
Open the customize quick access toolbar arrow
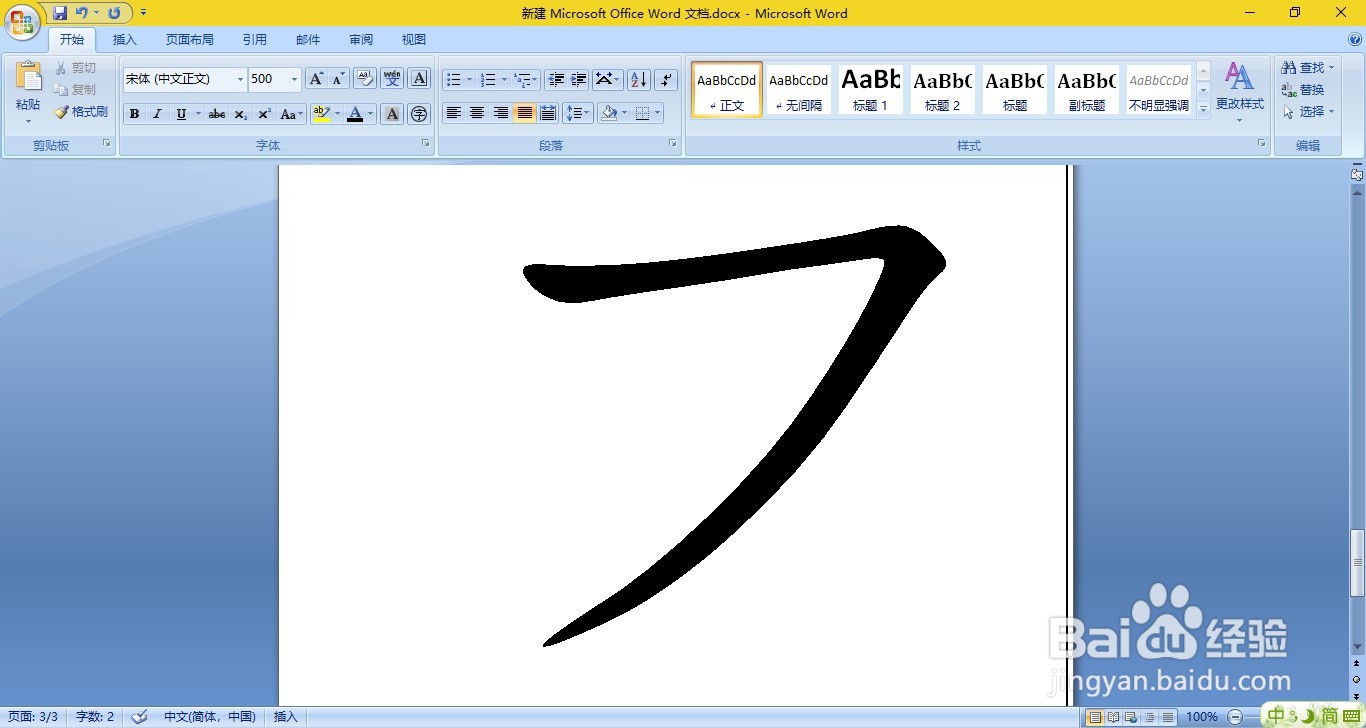[143, 13]
